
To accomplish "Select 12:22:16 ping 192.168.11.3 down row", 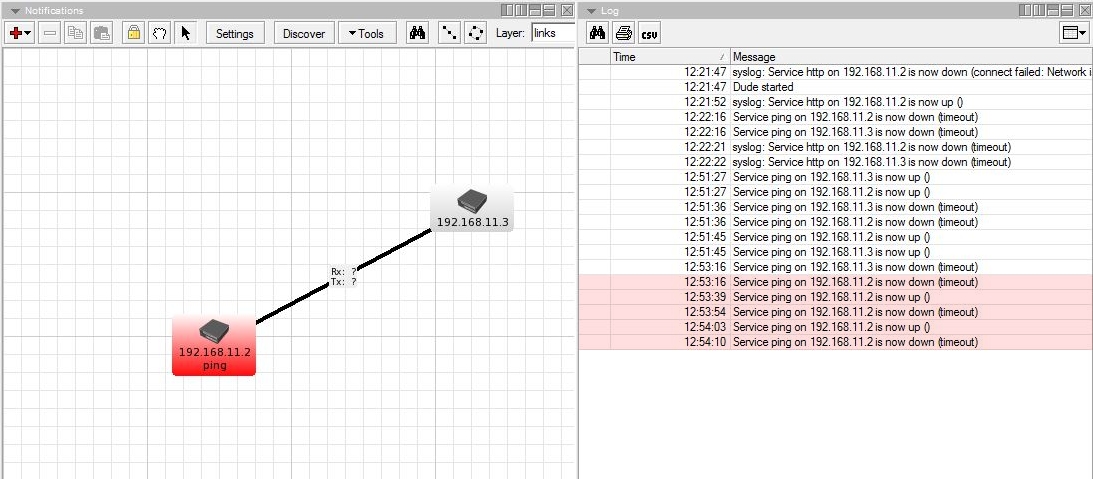I will pyautogui.click(x=836, y=132).
